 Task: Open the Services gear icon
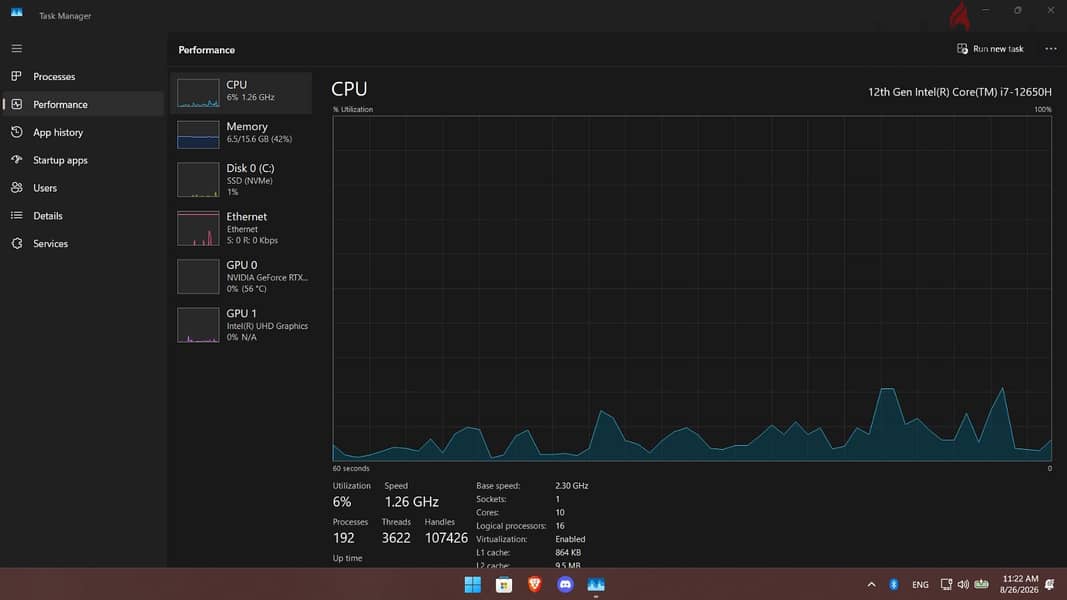coord(16,244)
